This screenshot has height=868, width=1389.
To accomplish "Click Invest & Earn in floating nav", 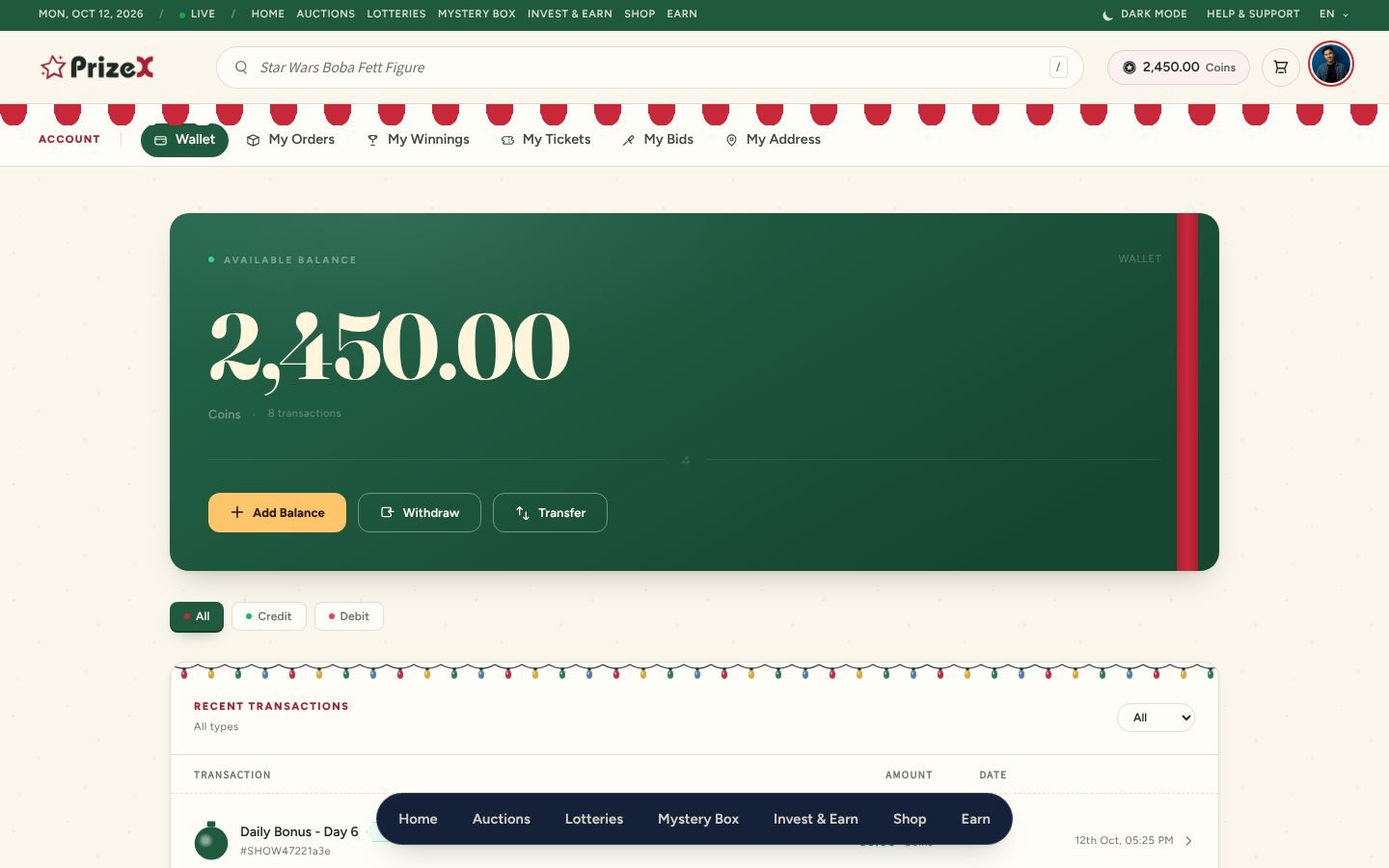I will [x=816, y=819].
